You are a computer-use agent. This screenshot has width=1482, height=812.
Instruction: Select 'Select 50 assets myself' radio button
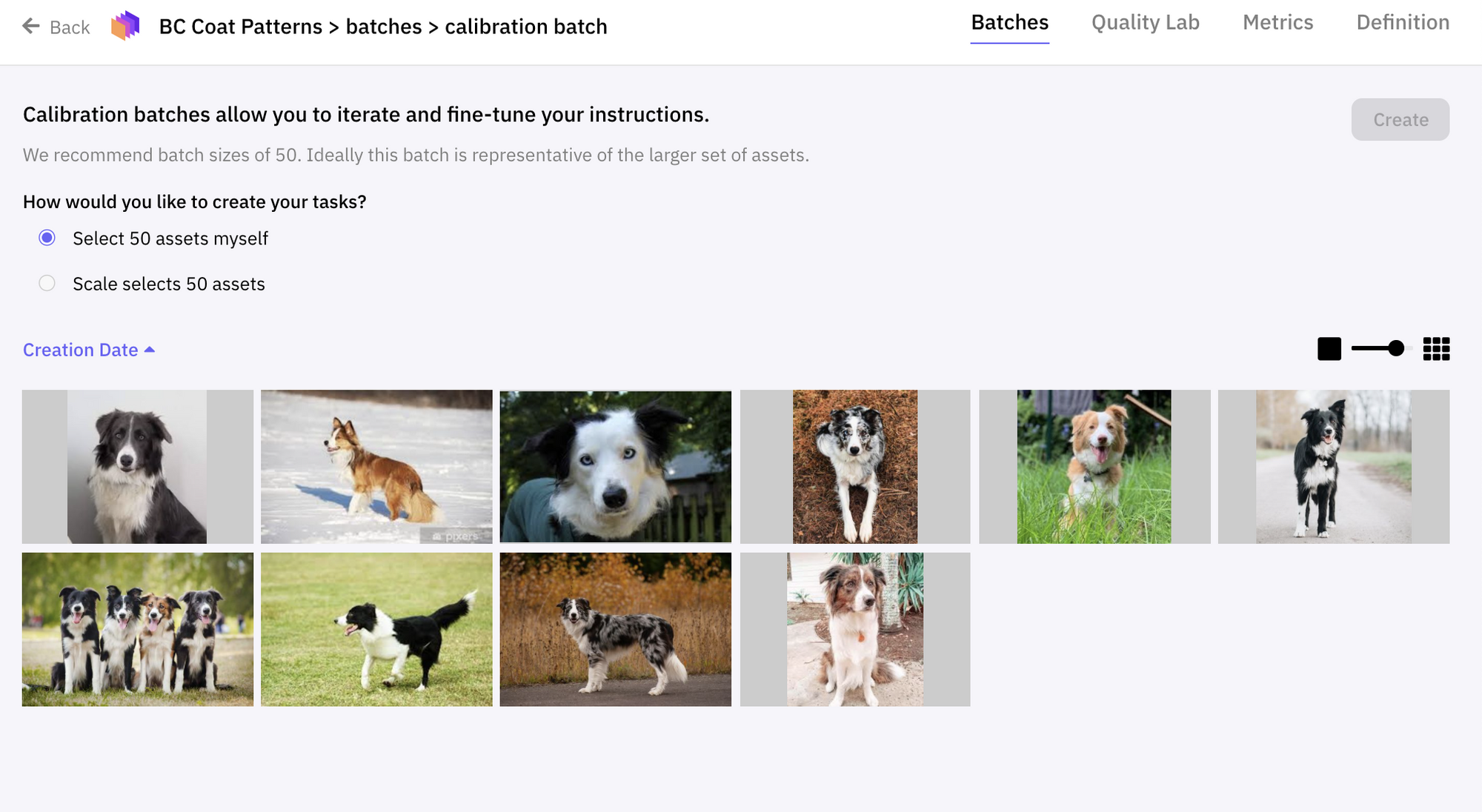(x=47, y=238)
